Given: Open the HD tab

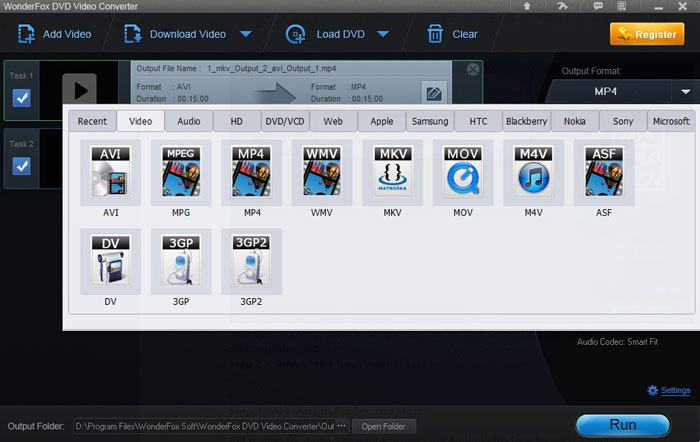Looking at the screenshot, I should click(237, 121).
